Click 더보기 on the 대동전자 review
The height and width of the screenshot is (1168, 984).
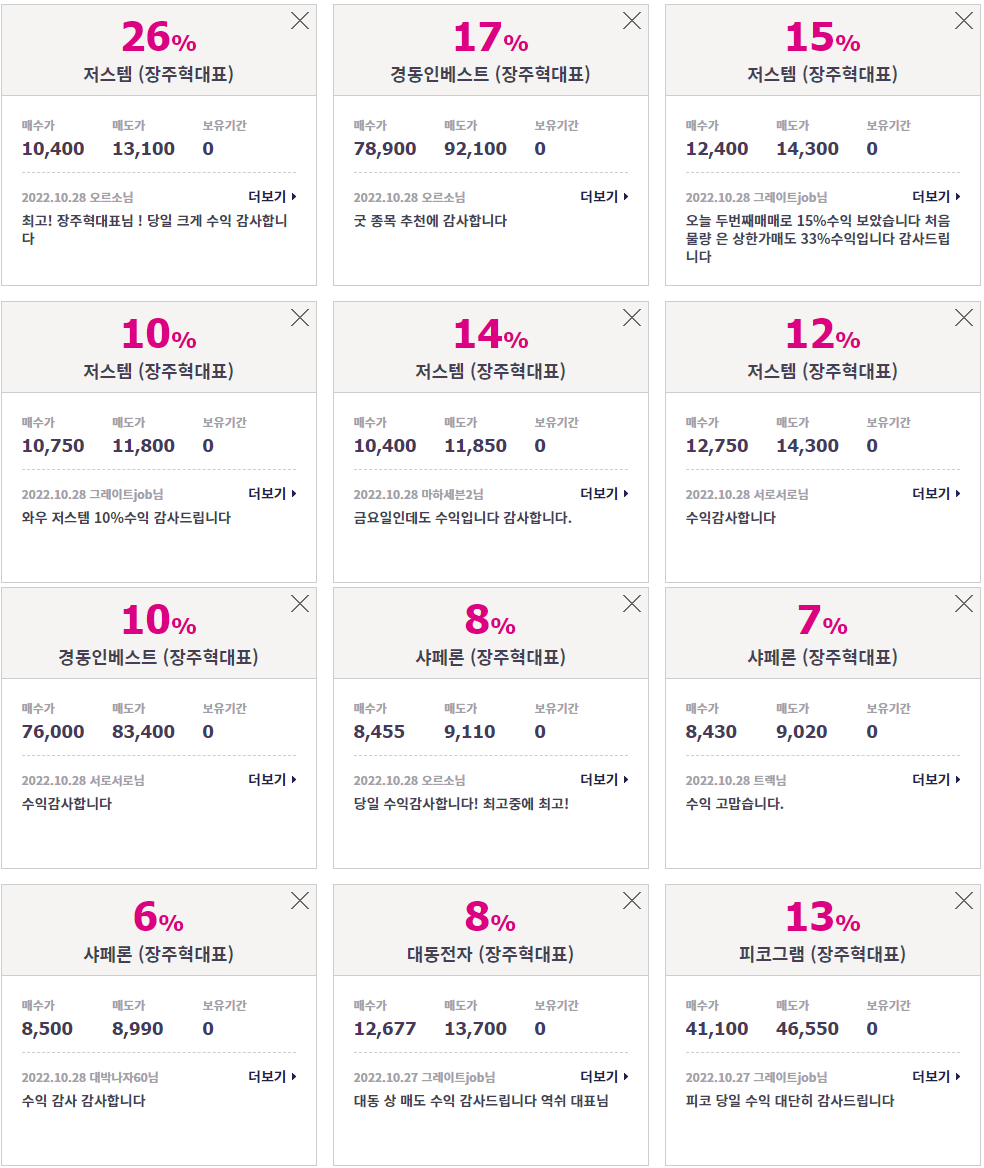pyautogui.click(x=605, y=1077)
